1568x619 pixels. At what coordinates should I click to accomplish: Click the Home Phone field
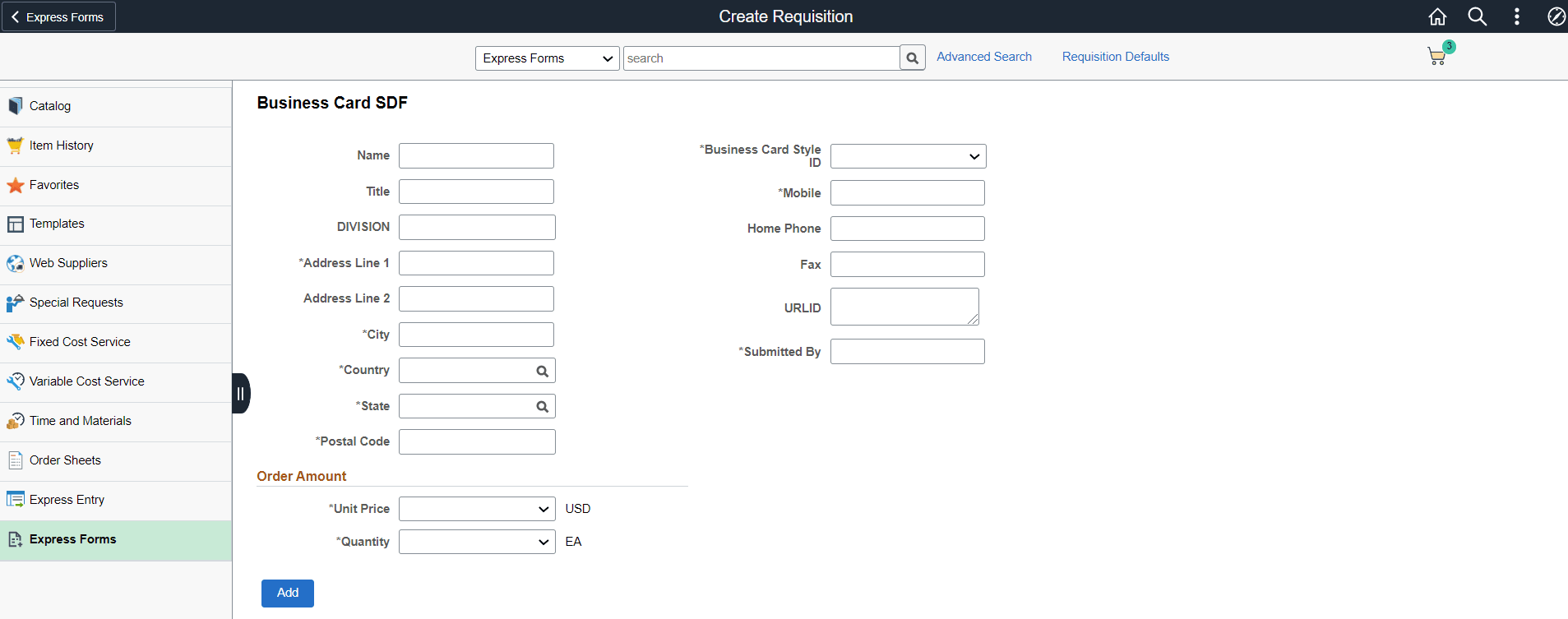point(908,229)
